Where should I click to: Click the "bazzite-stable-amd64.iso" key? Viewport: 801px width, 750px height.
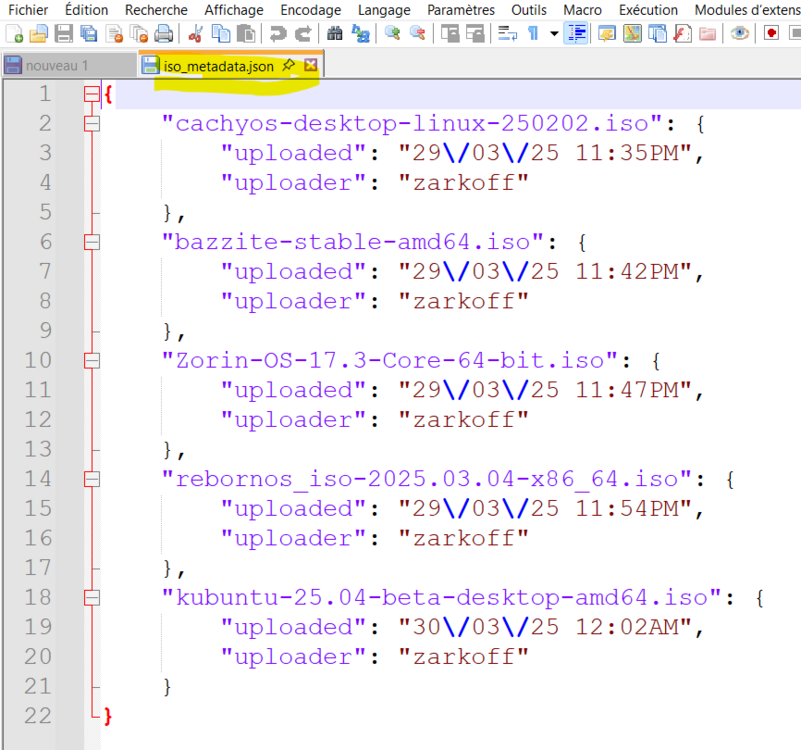[x=353, y=242]
